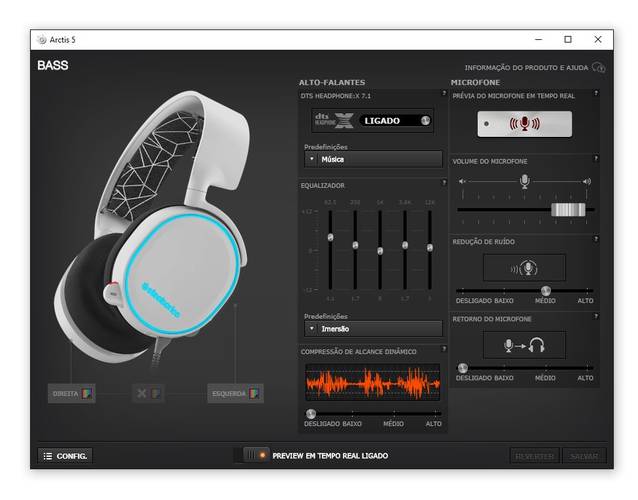This screenshot has width=638, height=500.
Task: Open ESQUERDA earcup illumination settings
Action: [x=236, y=393]
